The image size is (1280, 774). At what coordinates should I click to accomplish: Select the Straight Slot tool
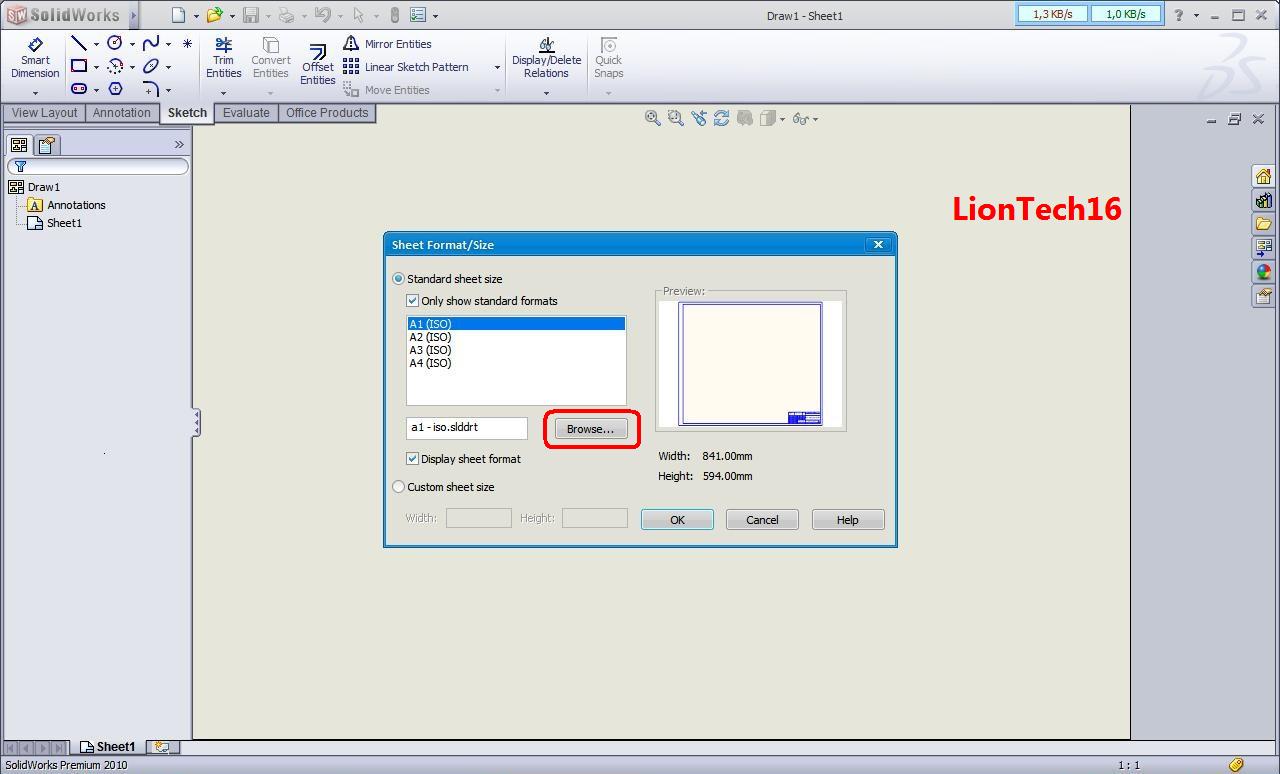click(78, 89)
